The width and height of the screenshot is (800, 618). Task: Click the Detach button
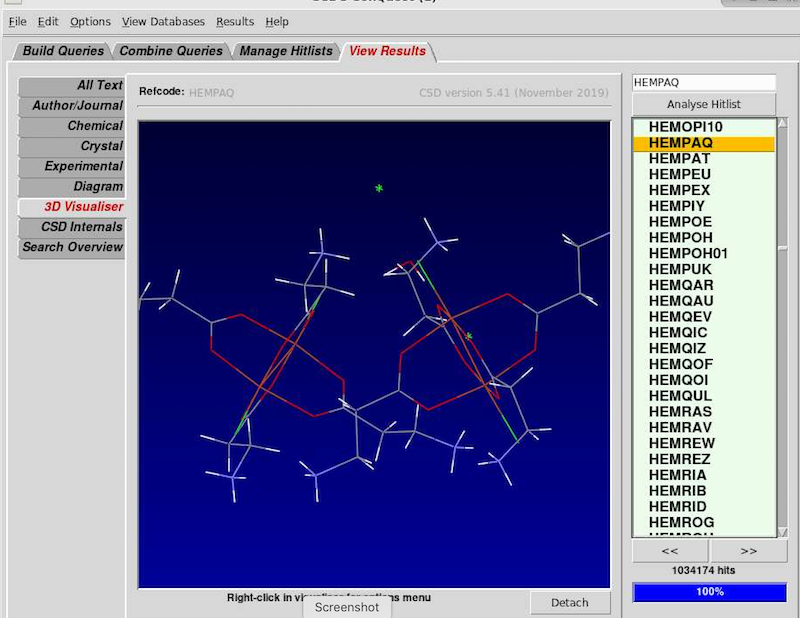pyautogui.click(x=569, y=602)
